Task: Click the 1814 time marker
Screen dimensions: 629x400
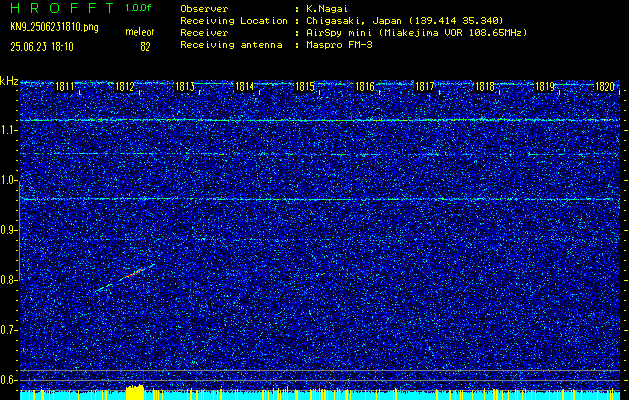Action: 244,86
